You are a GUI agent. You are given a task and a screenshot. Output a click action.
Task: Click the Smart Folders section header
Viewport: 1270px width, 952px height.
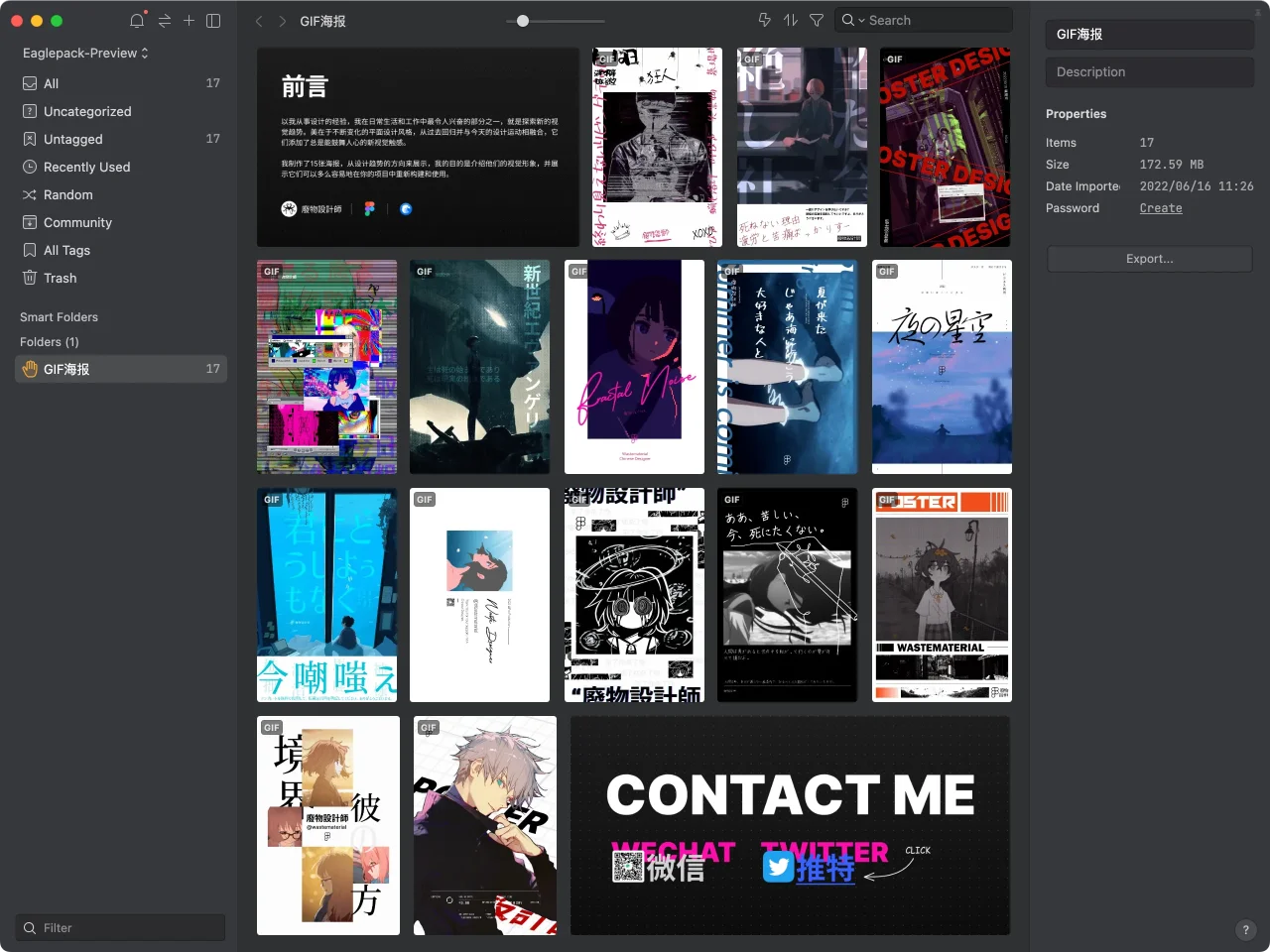click(x=59, y=317)
